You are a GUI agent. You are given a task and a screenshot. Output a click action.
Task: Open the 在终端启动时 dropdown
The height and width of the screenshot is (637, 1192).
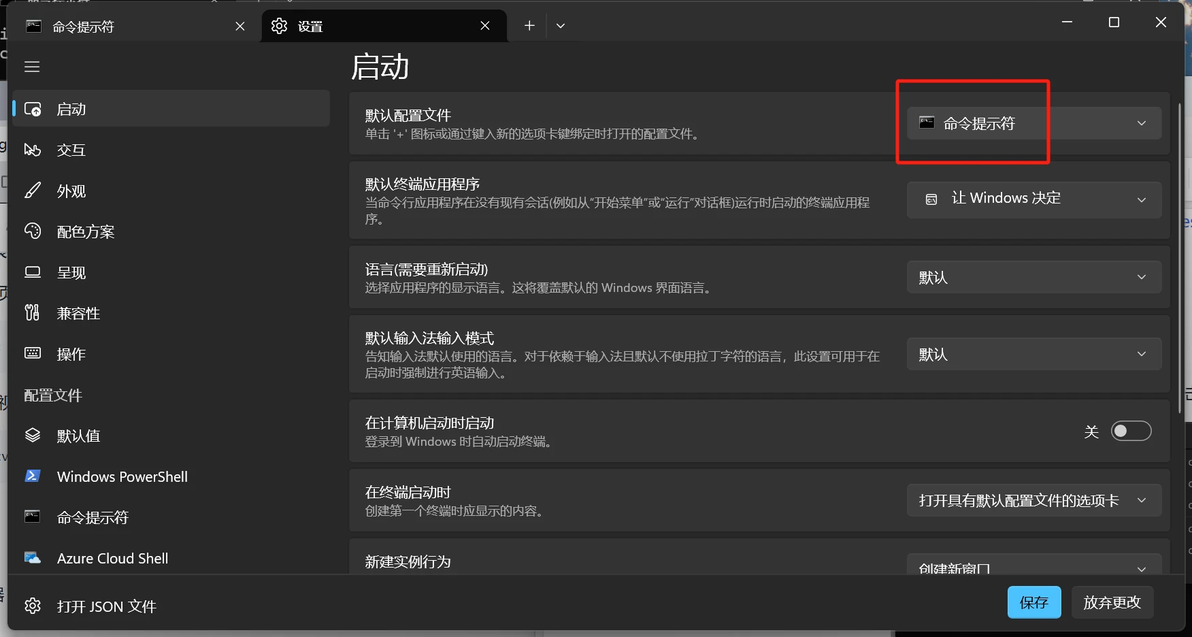click(x=1034, y=500)
